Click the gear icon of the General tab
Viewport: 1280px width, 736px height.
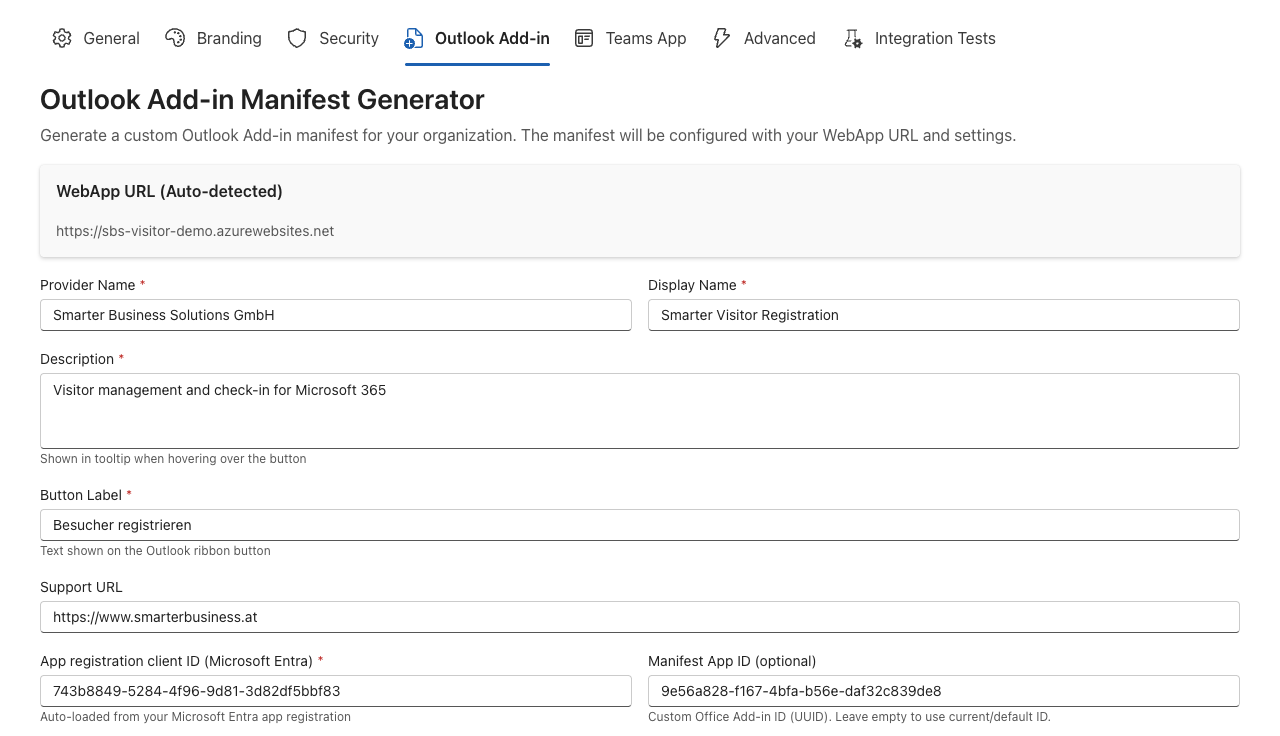tap(62, 38)
